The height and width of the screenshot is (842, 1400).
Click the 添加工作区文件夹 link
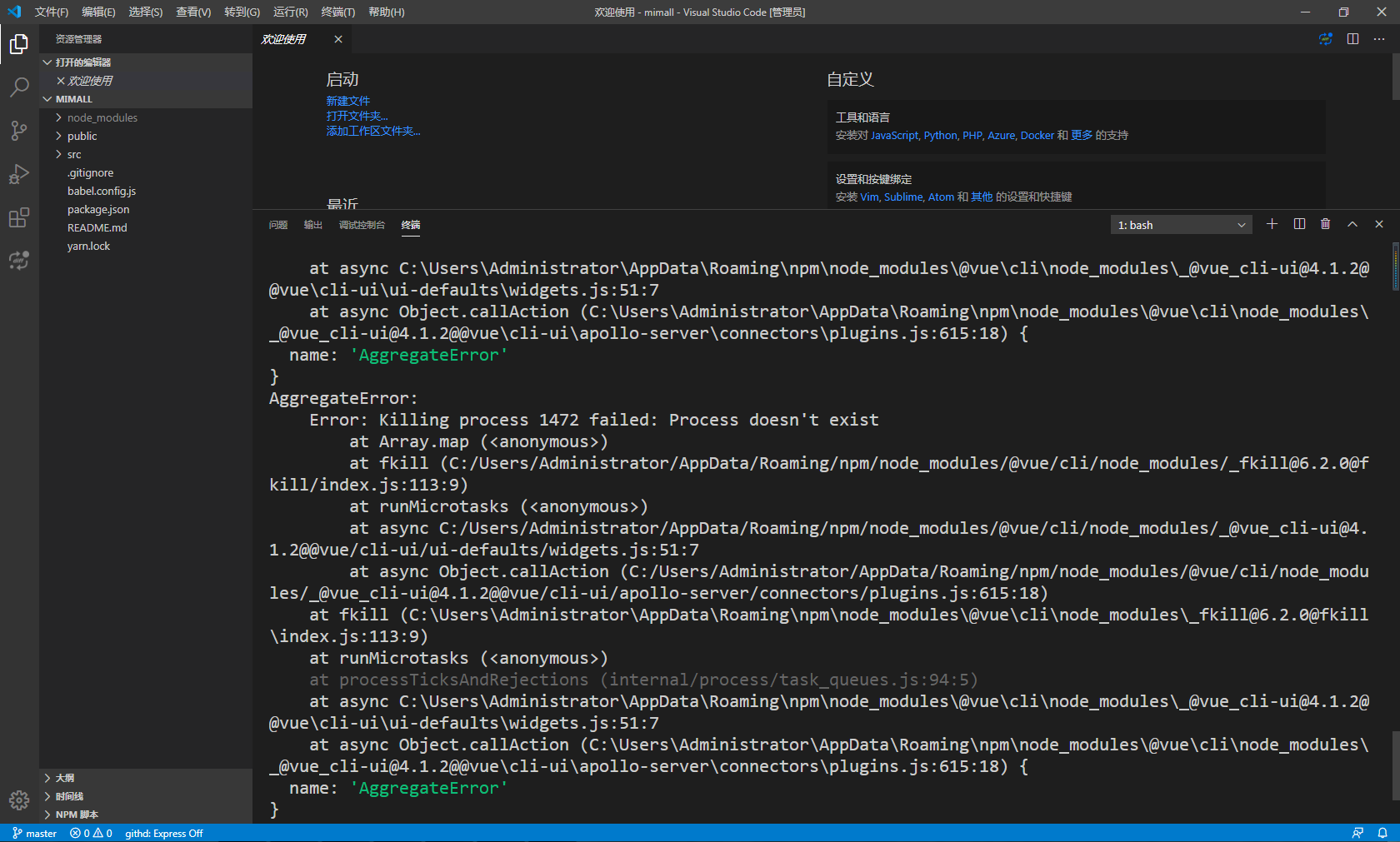coord(373,131)
